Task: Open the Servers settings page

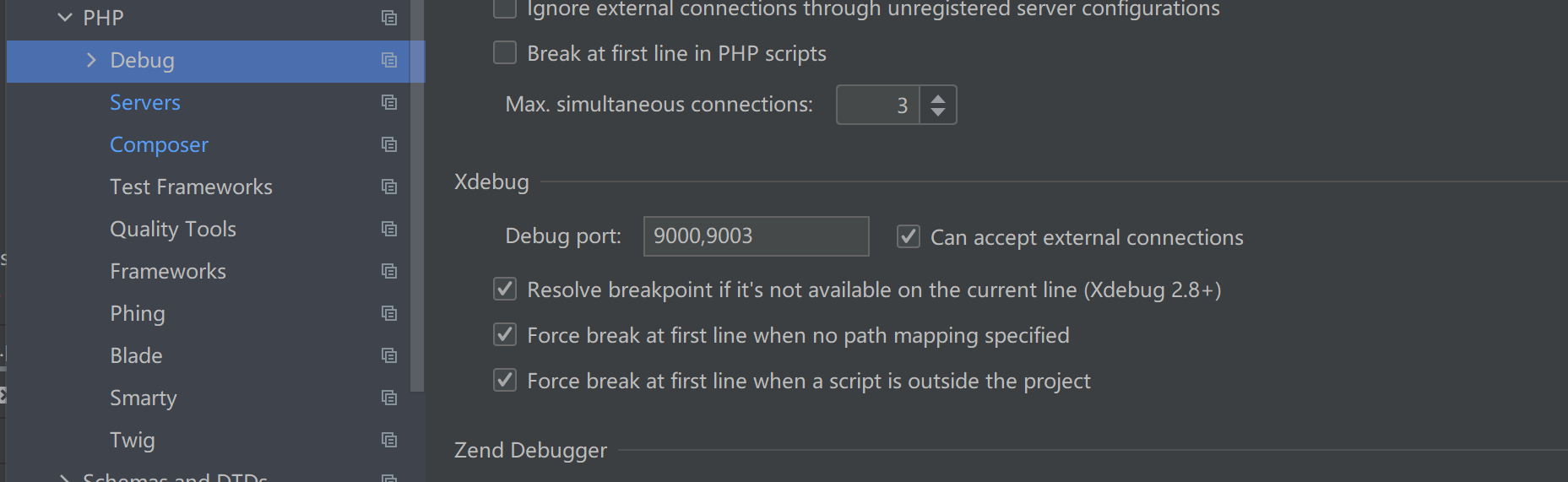Action: [x=145, y=102]
